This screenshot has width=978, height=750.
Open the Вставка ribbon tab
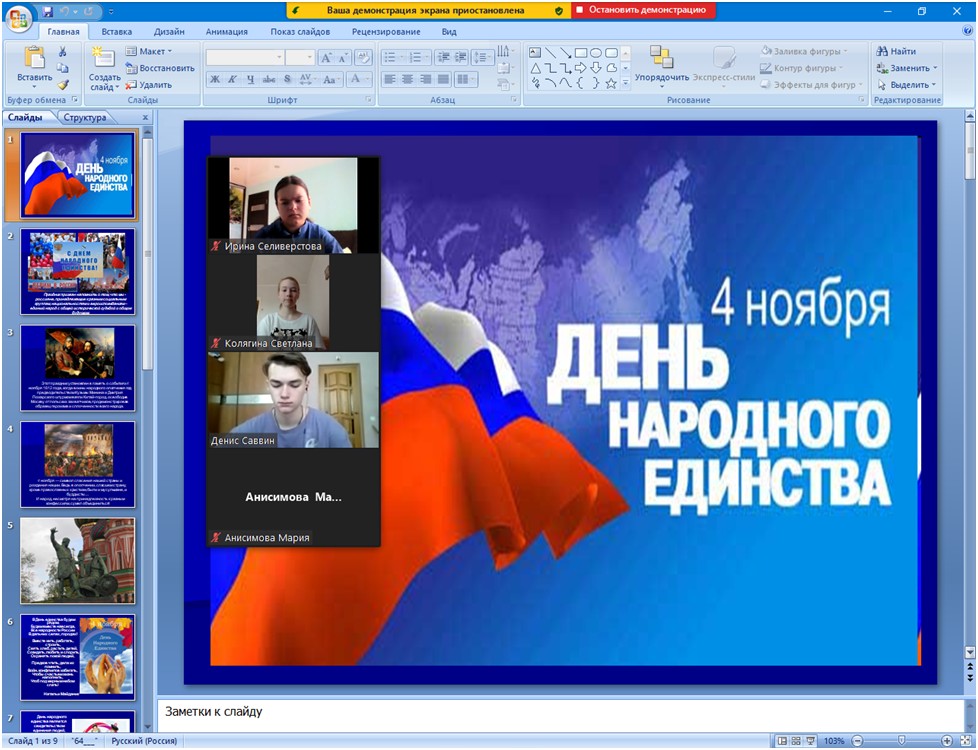coord(117,31)
